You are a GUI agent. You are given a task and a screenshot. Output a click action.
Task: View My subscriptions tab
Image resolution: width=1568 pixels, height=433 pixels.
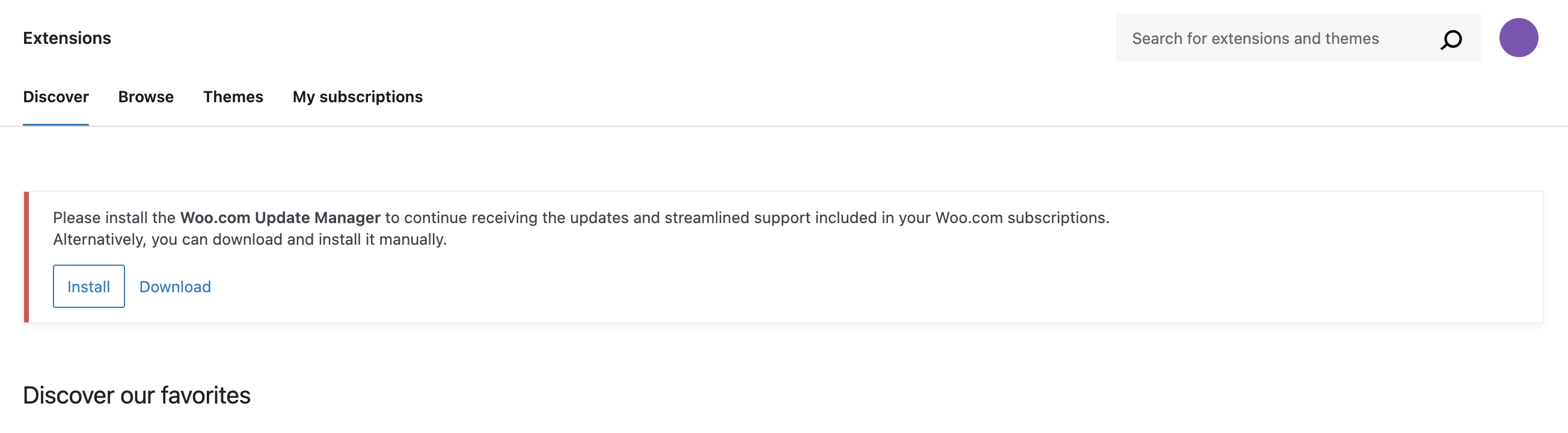coord(358,96)
